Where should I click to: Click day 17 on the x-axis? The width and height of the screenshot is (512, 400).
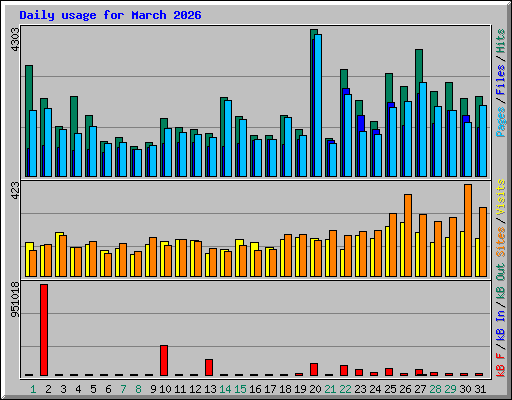point(270,389)
